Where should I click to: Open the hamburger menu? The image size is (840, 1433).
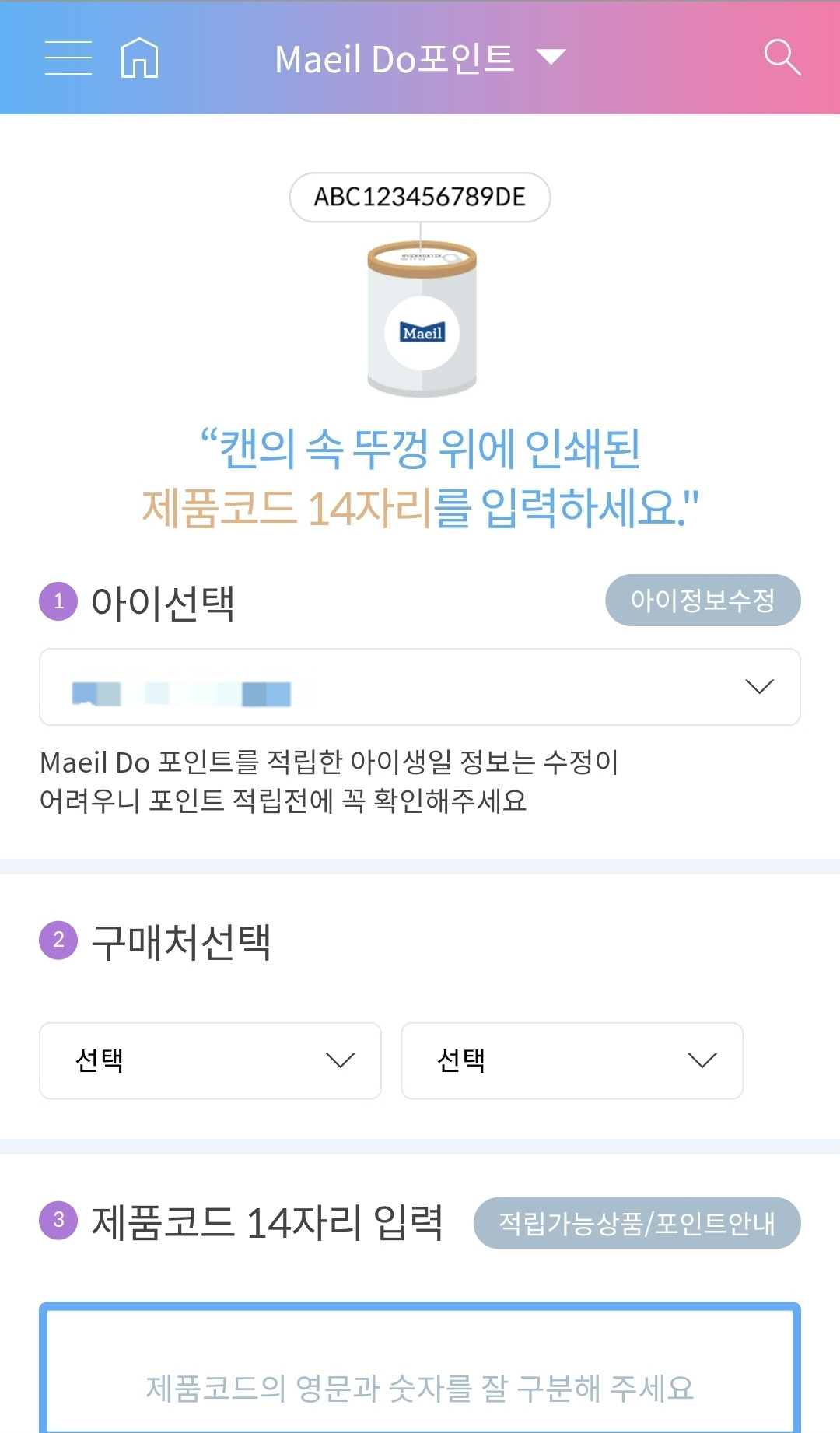68,58
